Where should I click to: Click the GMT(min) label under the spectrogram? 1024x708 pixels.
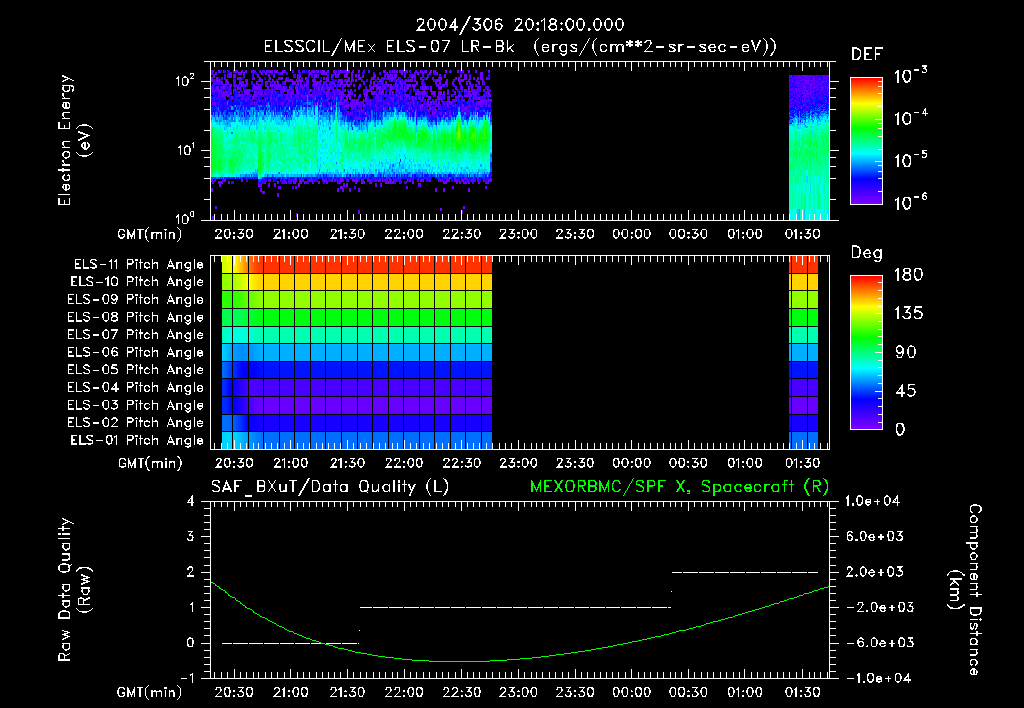pyautogui.click(x=150, y=234)
